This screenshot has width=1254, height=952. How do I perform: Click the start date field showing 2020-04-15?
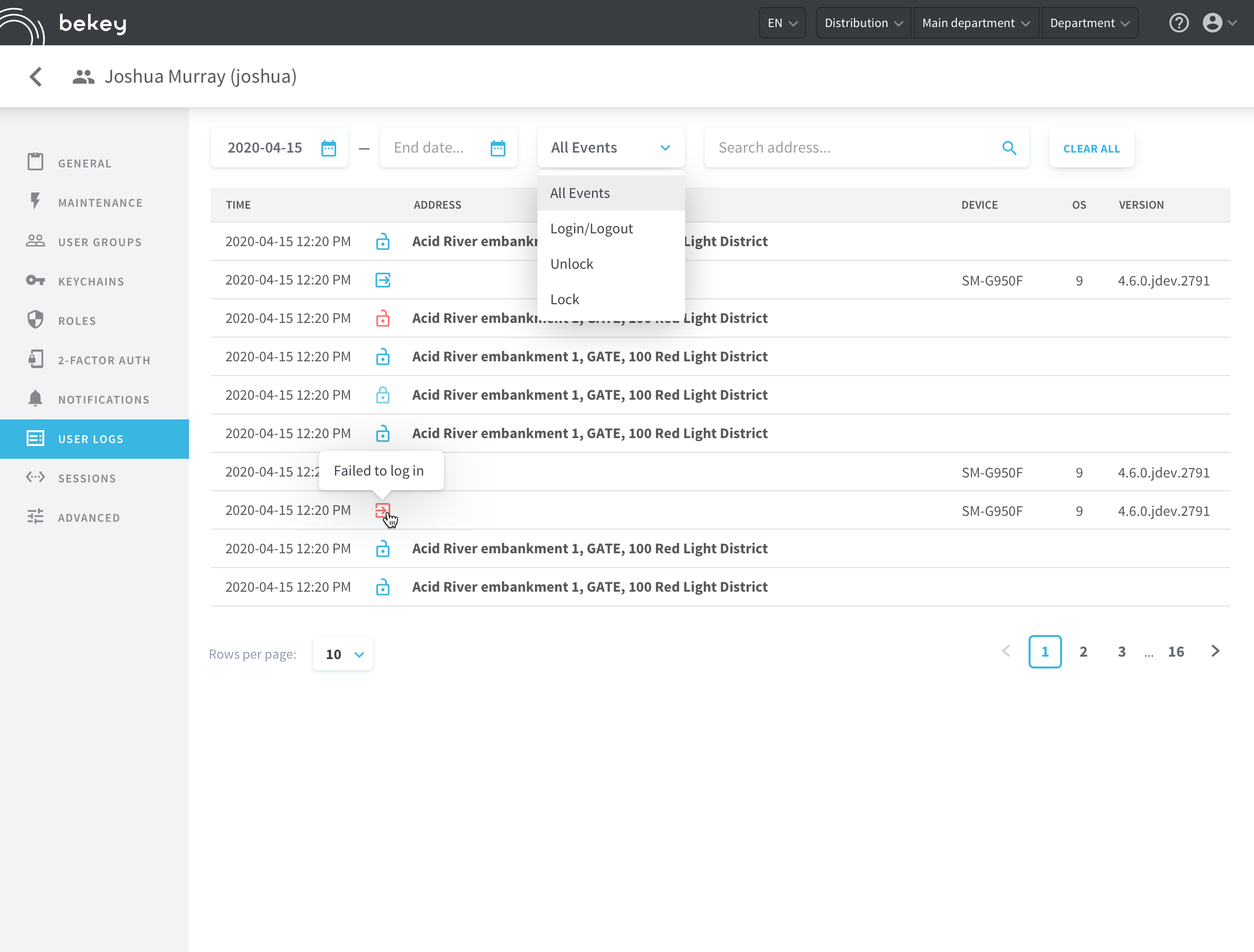tap(280, 148)
